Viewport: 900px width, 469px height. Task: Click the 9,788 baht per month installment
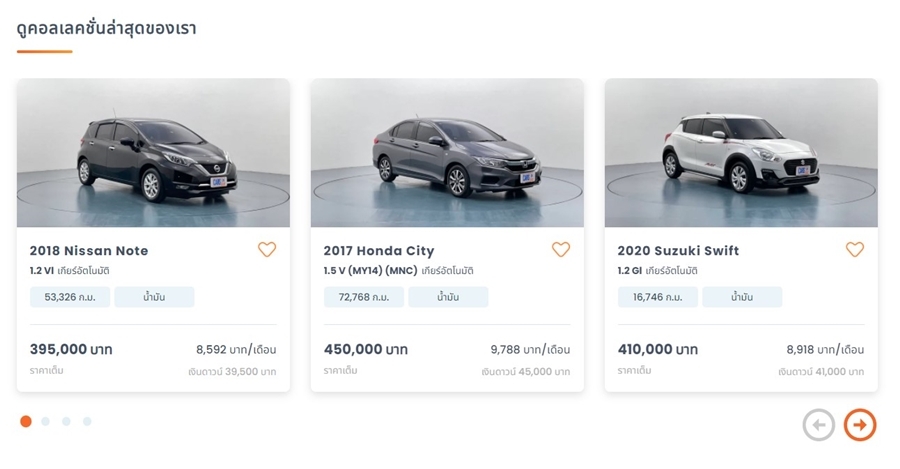(530, 350)
